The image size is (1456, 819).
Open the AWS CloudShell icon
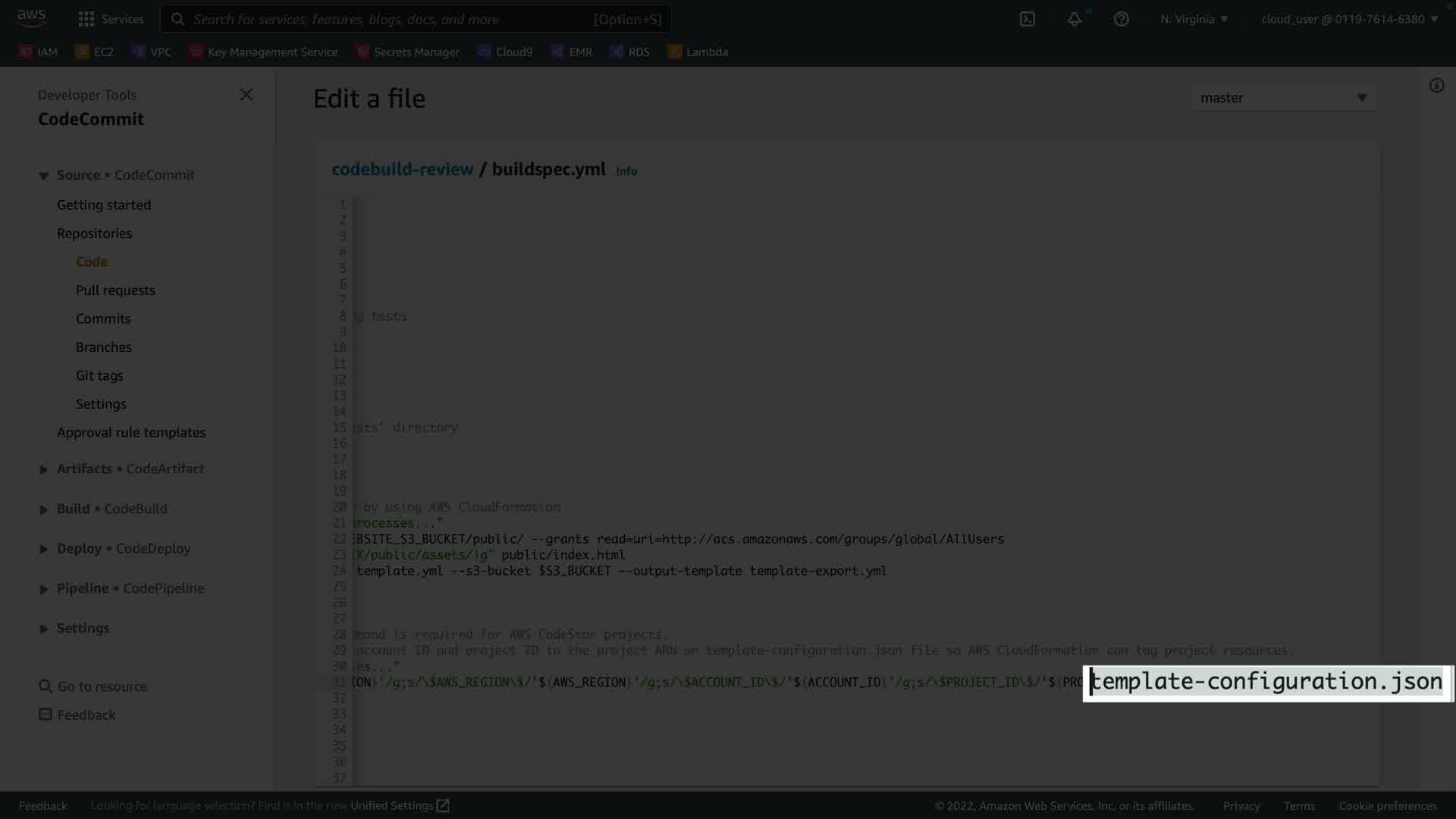1027,19
